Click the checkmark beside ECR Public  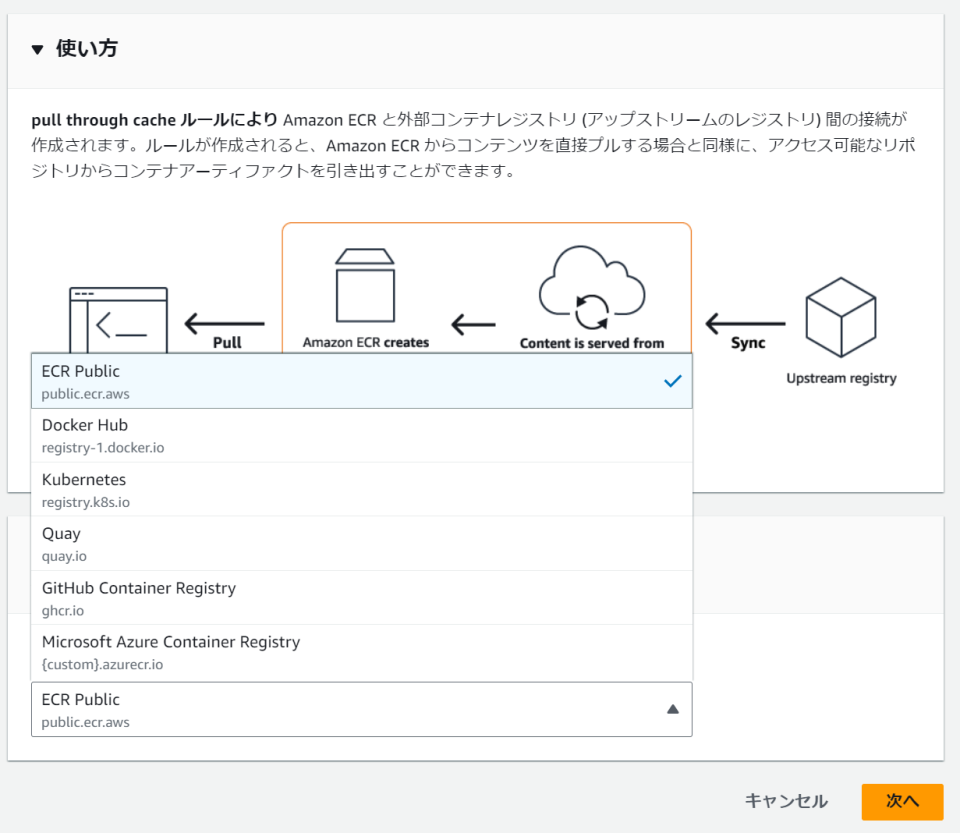click(x=672, y=381)
